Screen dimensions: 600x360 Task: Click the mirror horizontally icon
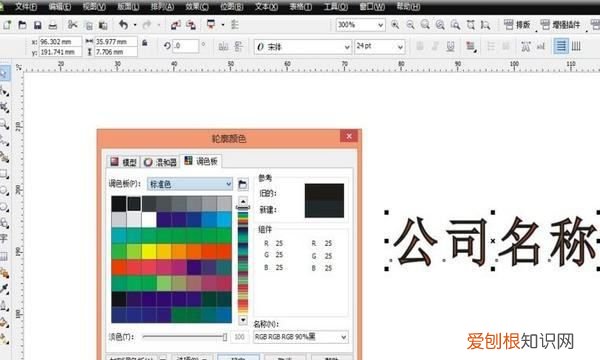pos(223,47)
